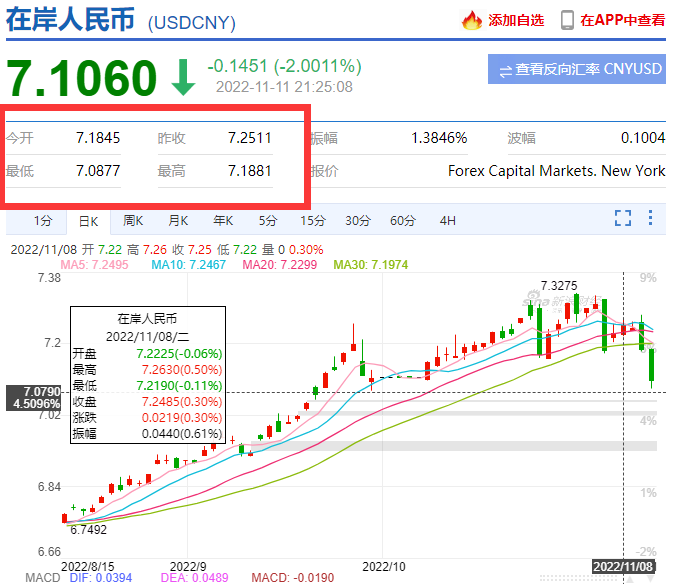
Task: Select the 月K monthly chart tab
Action: tap(178, 220)
